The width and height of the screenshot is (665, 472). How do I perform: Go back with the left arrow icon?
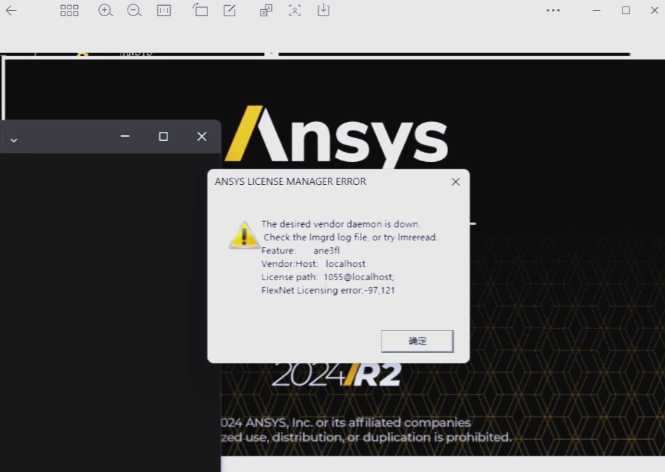tap(11, 10)
